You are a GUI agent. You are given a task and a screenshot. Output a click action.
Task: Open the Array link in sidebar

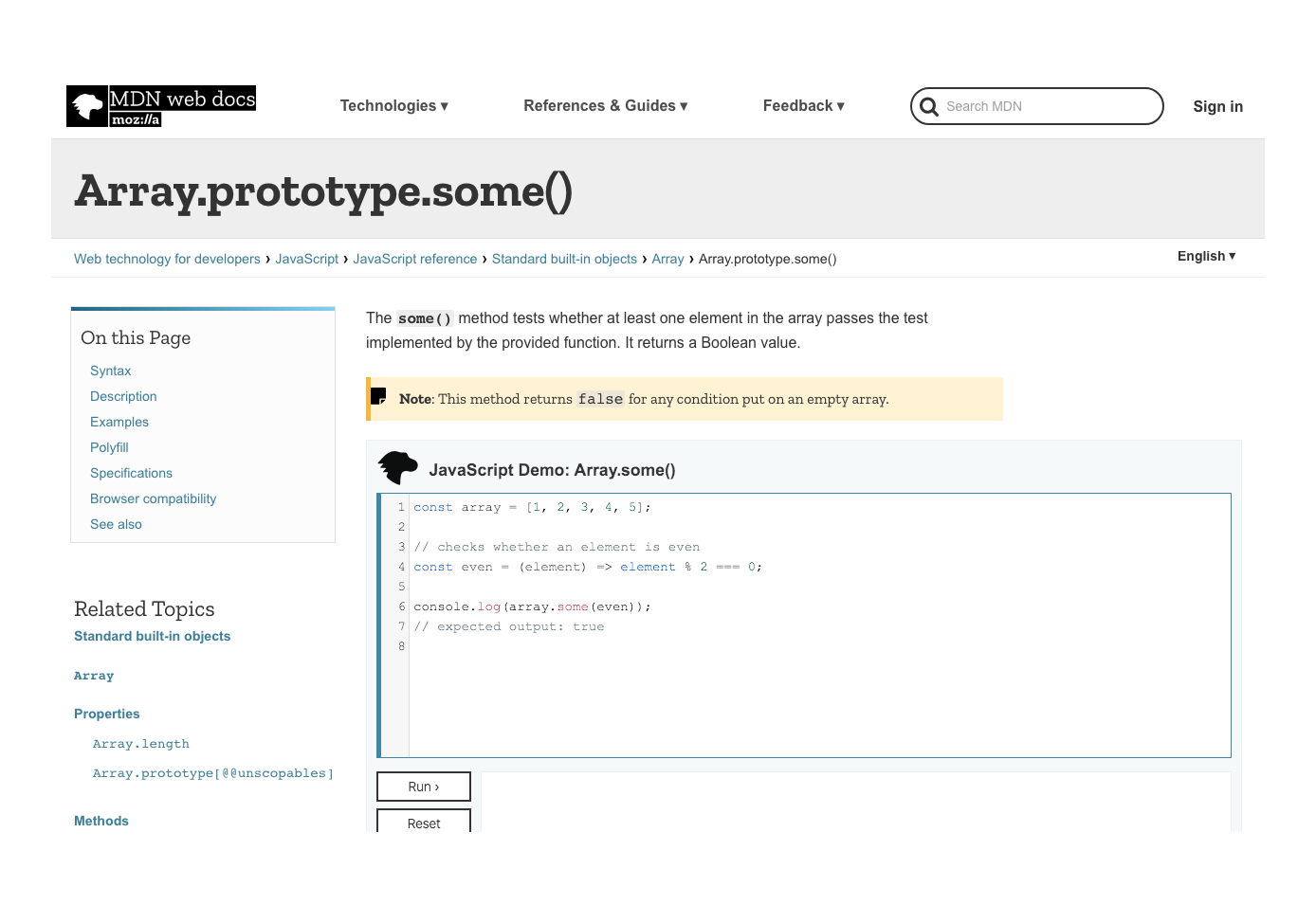click(x=94, y=676)
